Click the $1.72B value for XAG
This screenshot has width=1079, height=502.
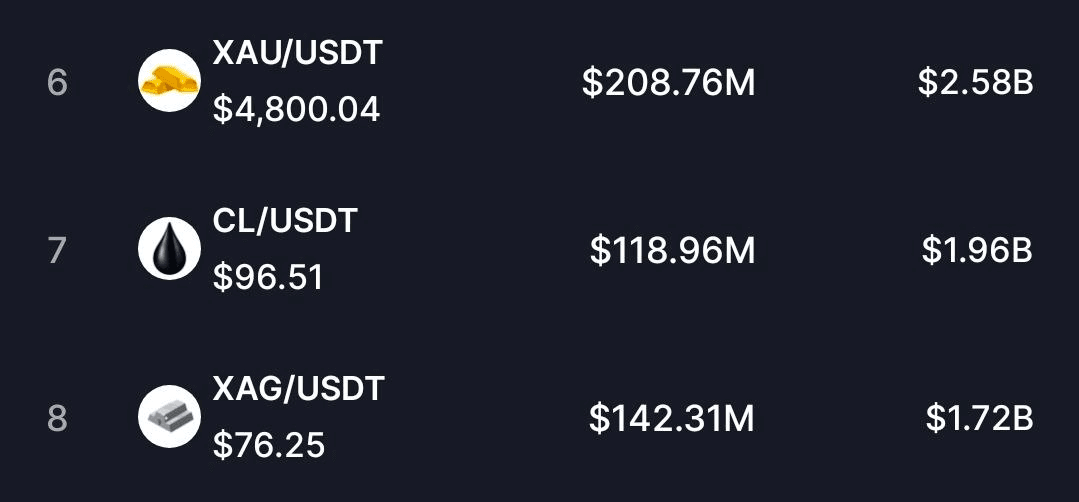coord(979,417)
